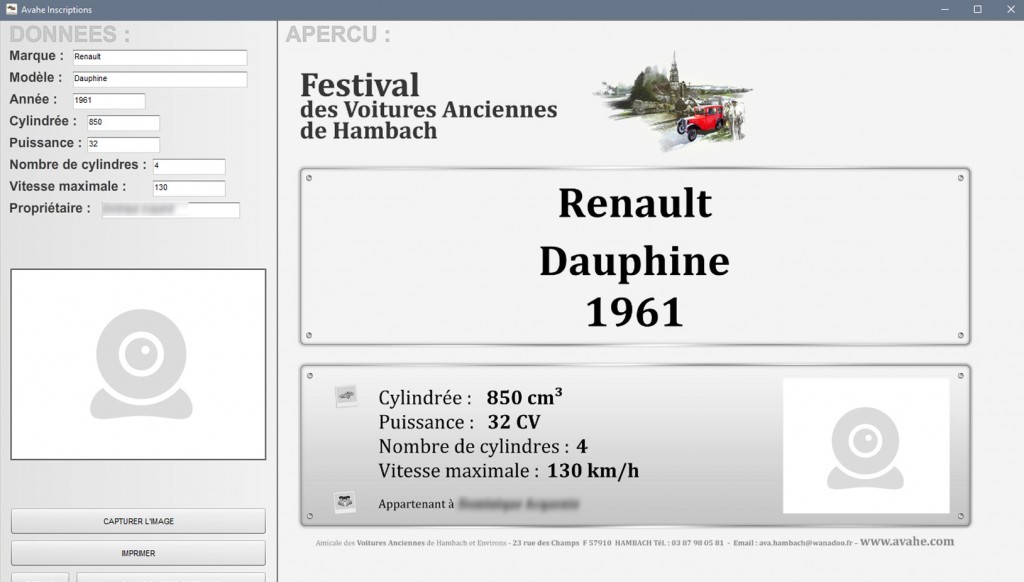Click the Puissance field showing 32
1024x582 pixels.
[123, 144]
